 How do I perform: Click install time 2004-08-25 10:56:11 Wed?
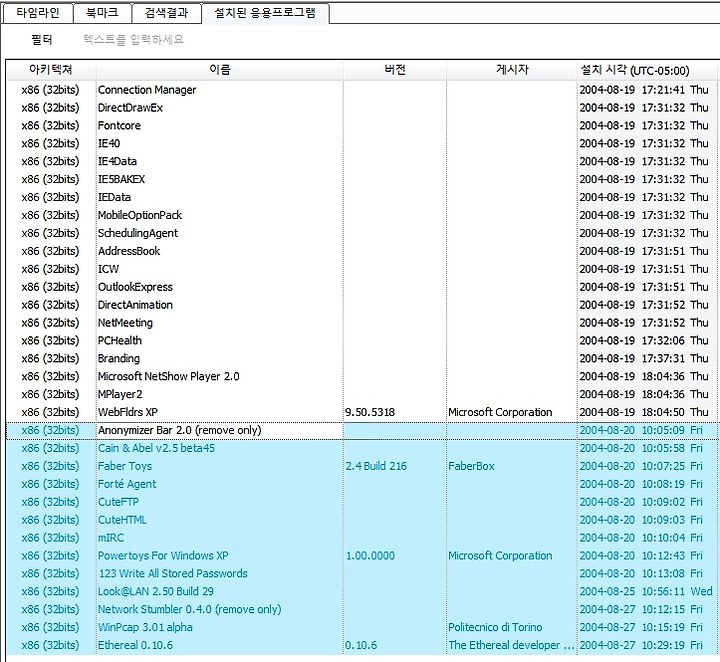(646, 591)
